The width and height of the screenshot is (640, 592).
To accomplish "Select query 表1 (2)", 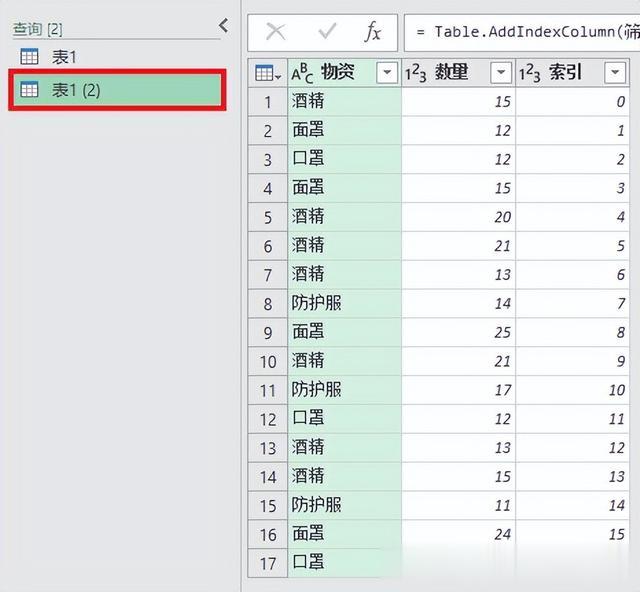I will (117, 90).
